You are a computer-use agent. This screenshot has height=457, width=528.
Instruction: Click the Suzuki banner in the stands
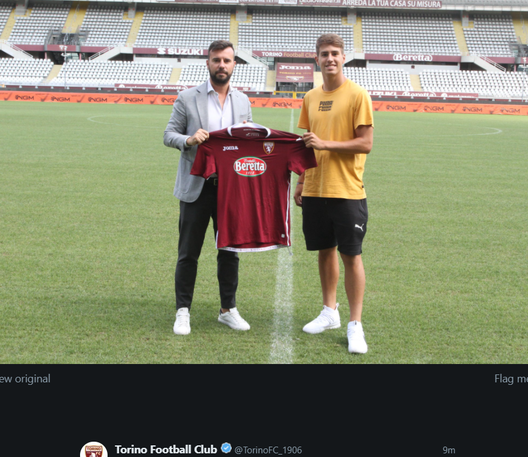180,52
